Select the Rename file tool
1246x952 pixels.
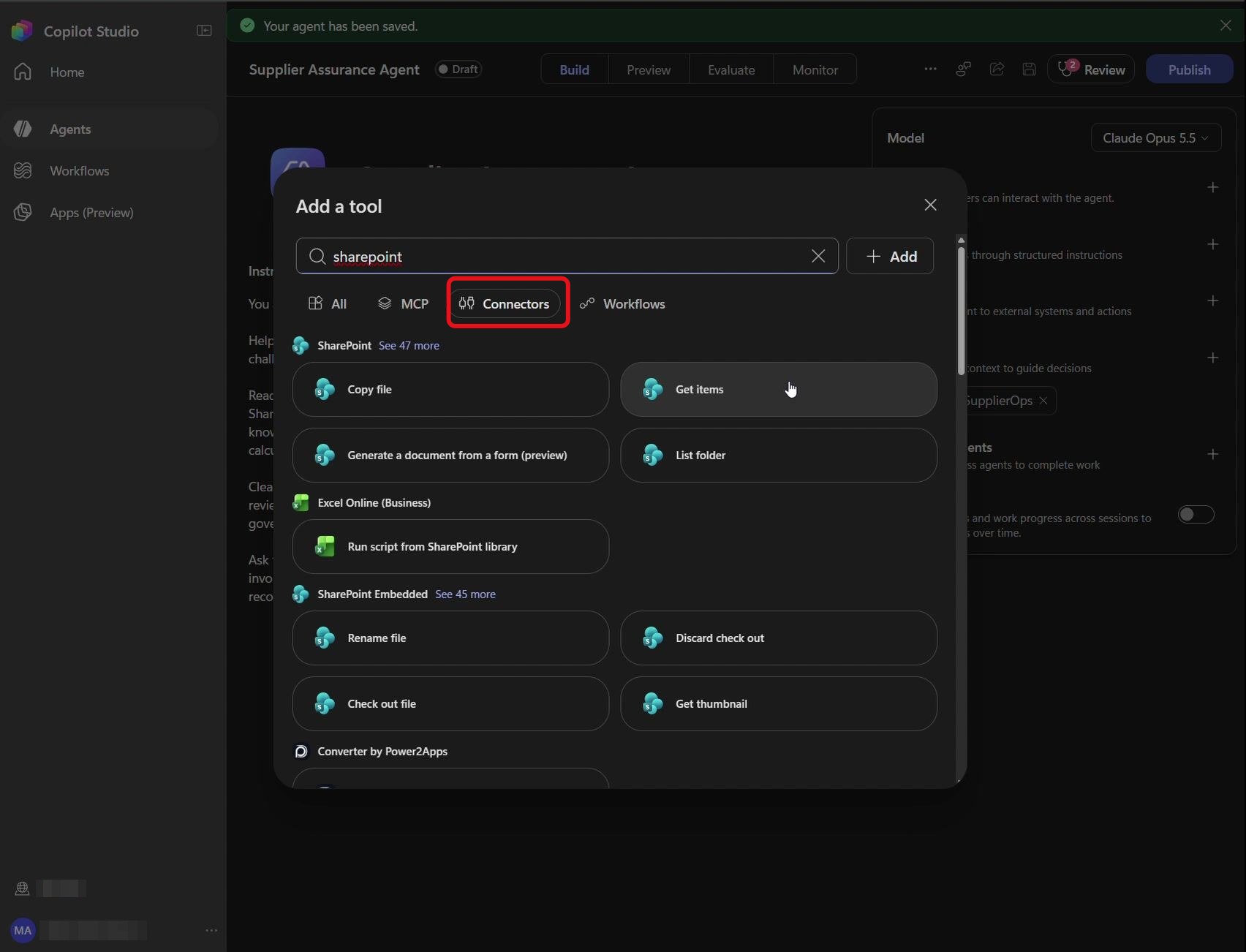pos(450,638)
